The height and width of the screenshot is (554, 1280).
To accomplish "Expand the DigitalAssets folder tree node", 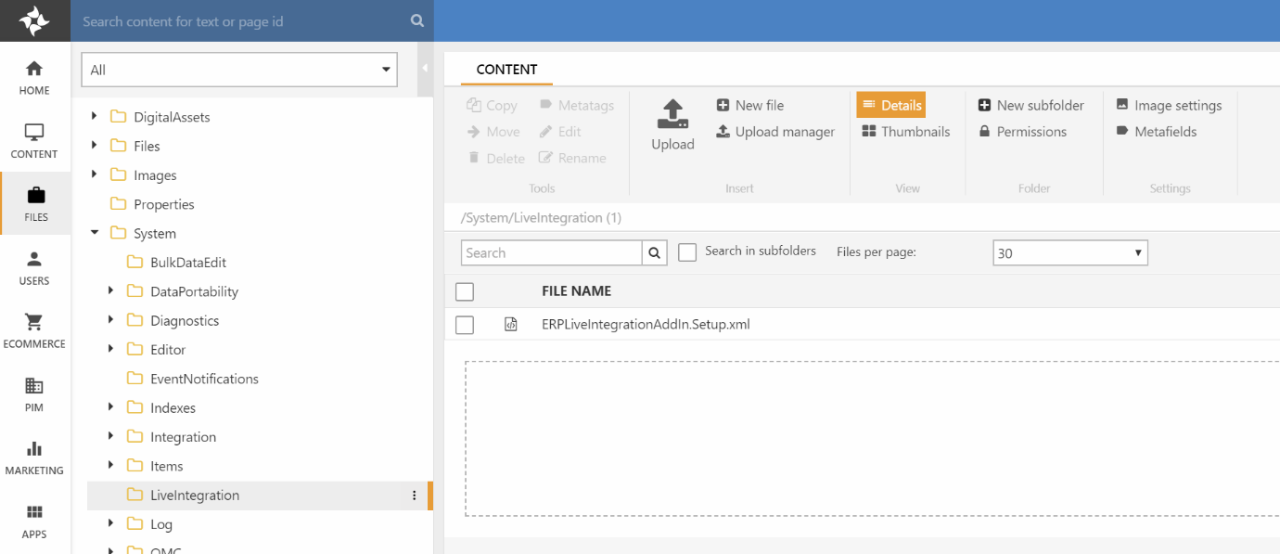I will [x=94, y=117].
